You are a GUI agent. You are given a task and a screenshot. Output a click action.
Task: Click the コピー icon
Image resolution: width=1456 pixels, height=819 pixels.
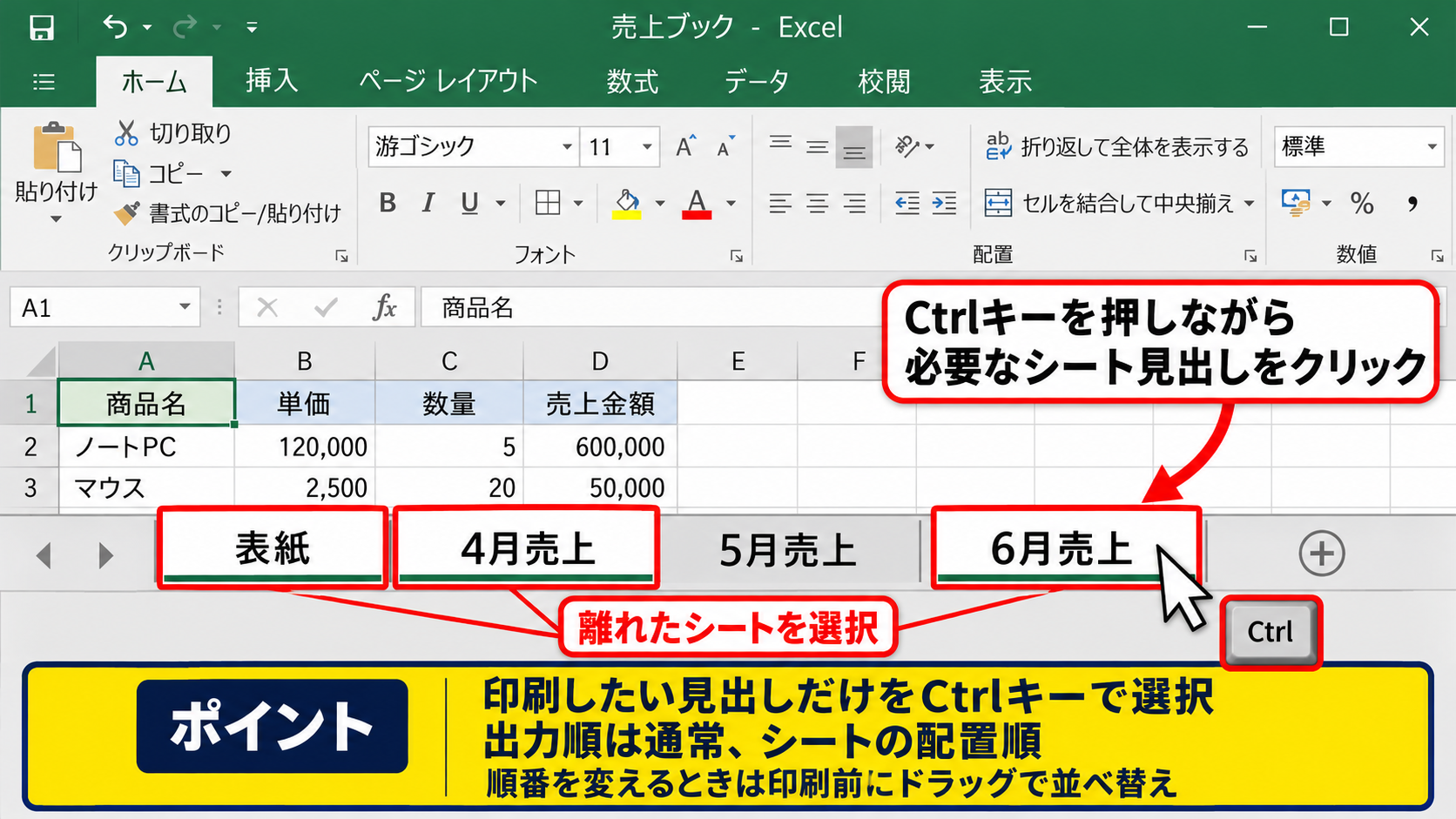tap(127, 173)
